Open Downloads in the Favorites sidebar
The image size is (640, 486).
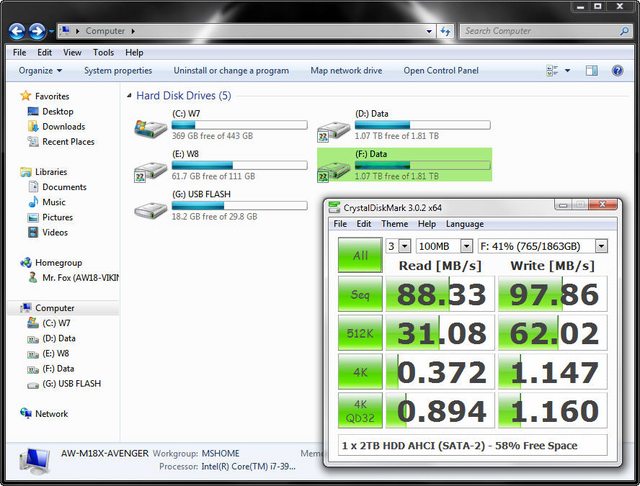[63, 127]
